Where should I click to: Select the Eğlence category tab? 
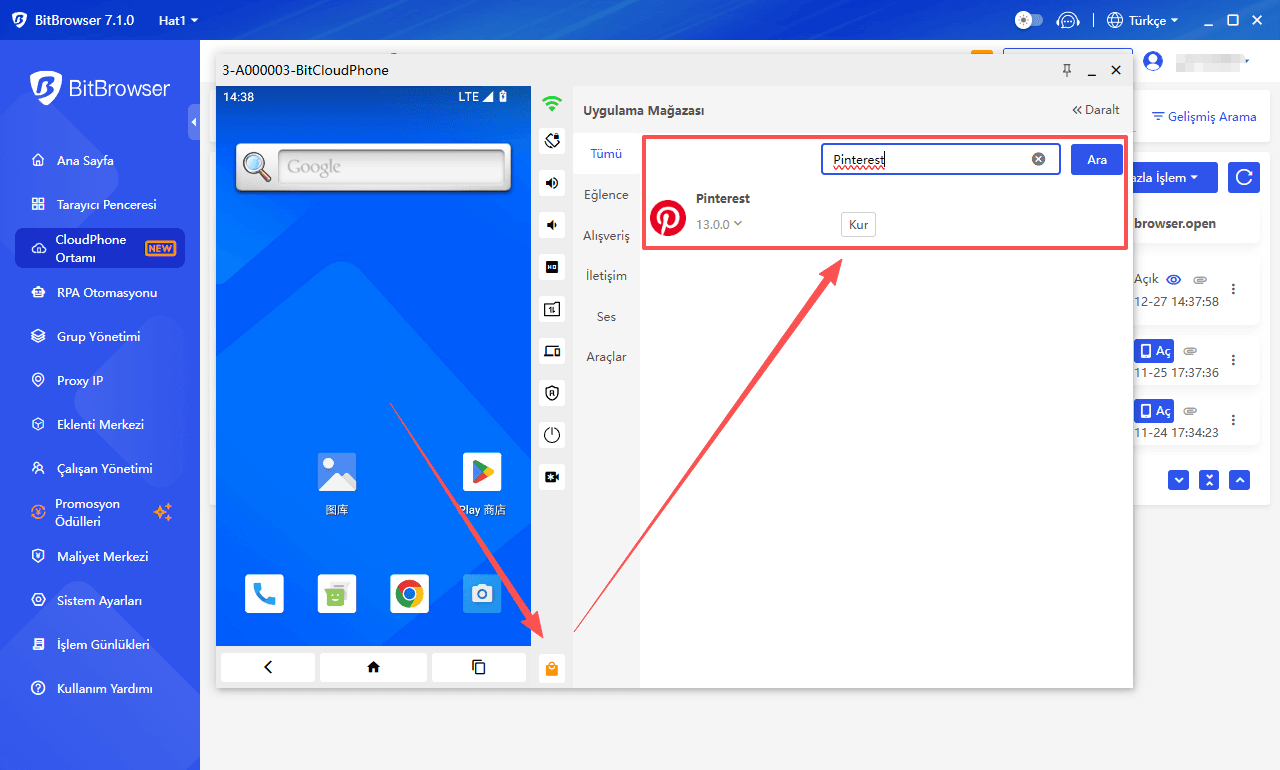click(606, 195)
